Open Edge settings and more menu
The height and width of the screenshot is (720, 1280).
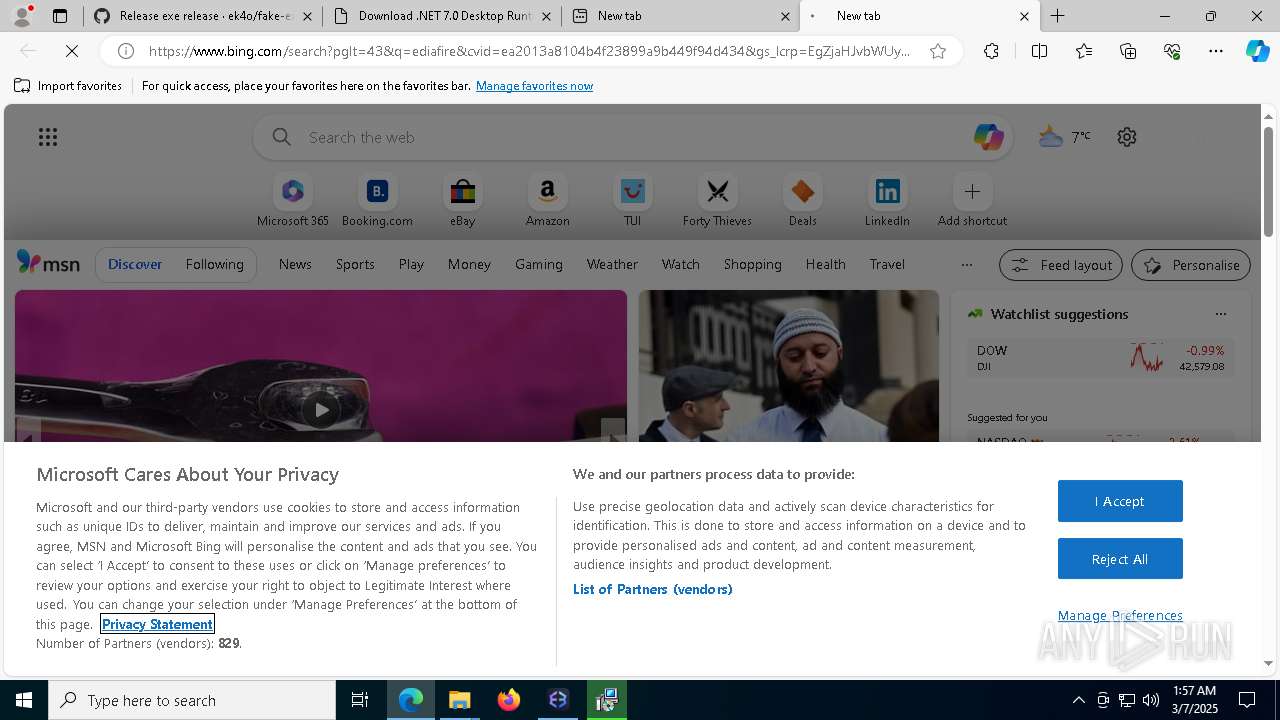click(x=1216, y=51)
